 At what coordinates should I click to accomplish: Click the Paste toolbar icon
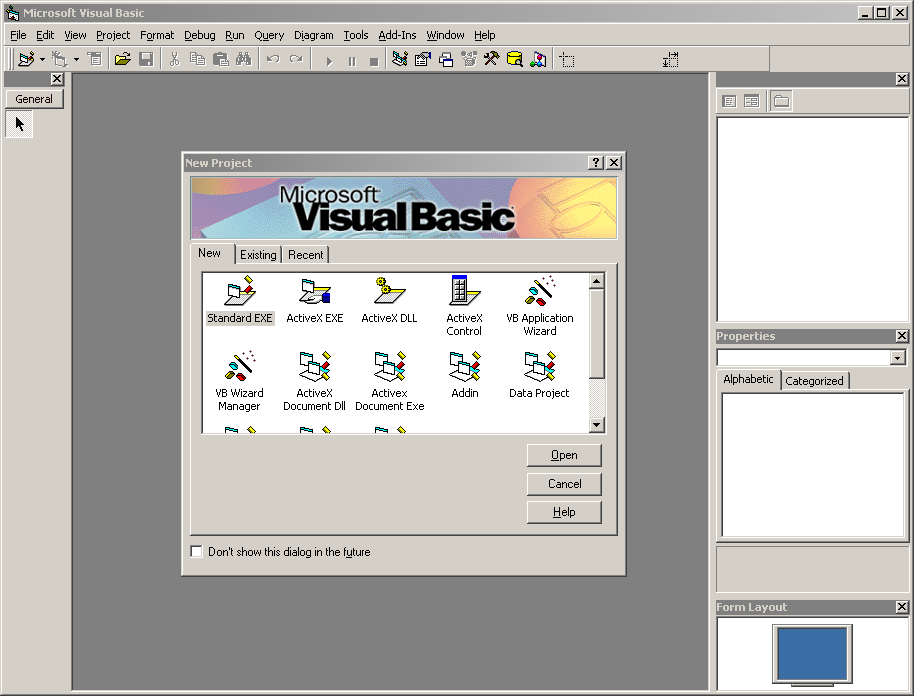(221, 59)
